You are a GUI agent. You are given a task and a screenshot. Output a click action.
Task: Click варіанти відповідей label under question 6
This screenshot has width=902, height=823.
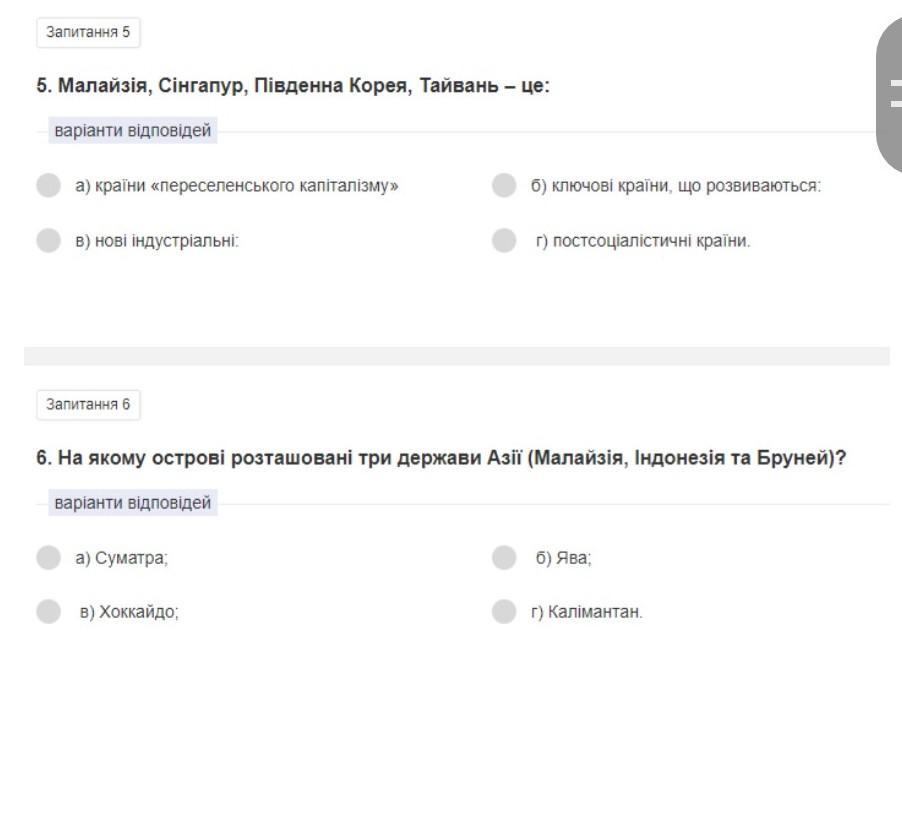(132, 503)
